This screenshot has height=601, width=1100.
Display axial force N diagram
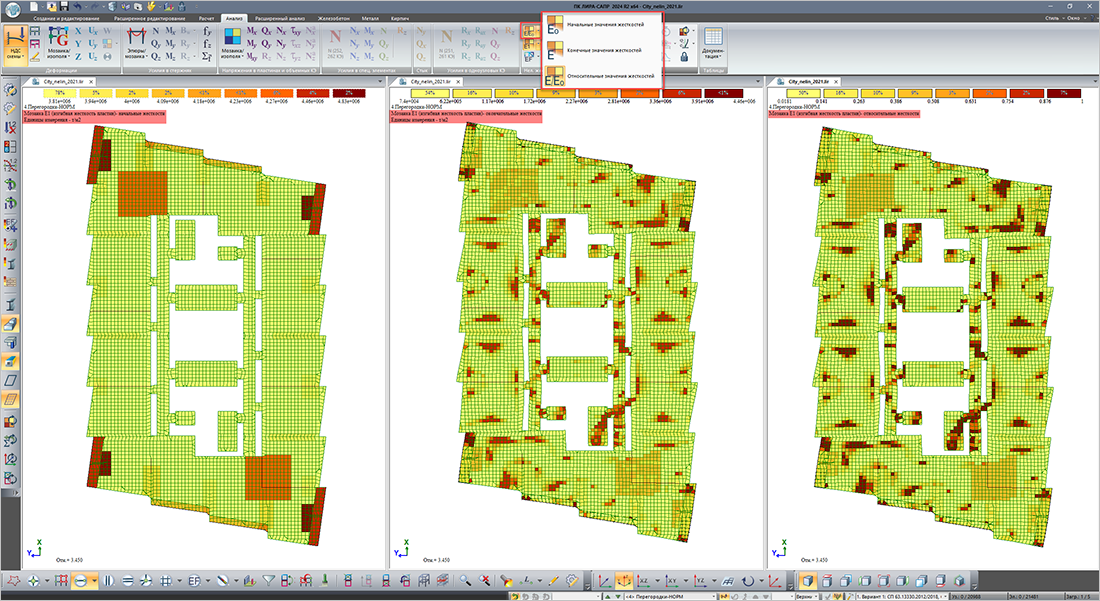pyautogui.click(x=156, y=32)
